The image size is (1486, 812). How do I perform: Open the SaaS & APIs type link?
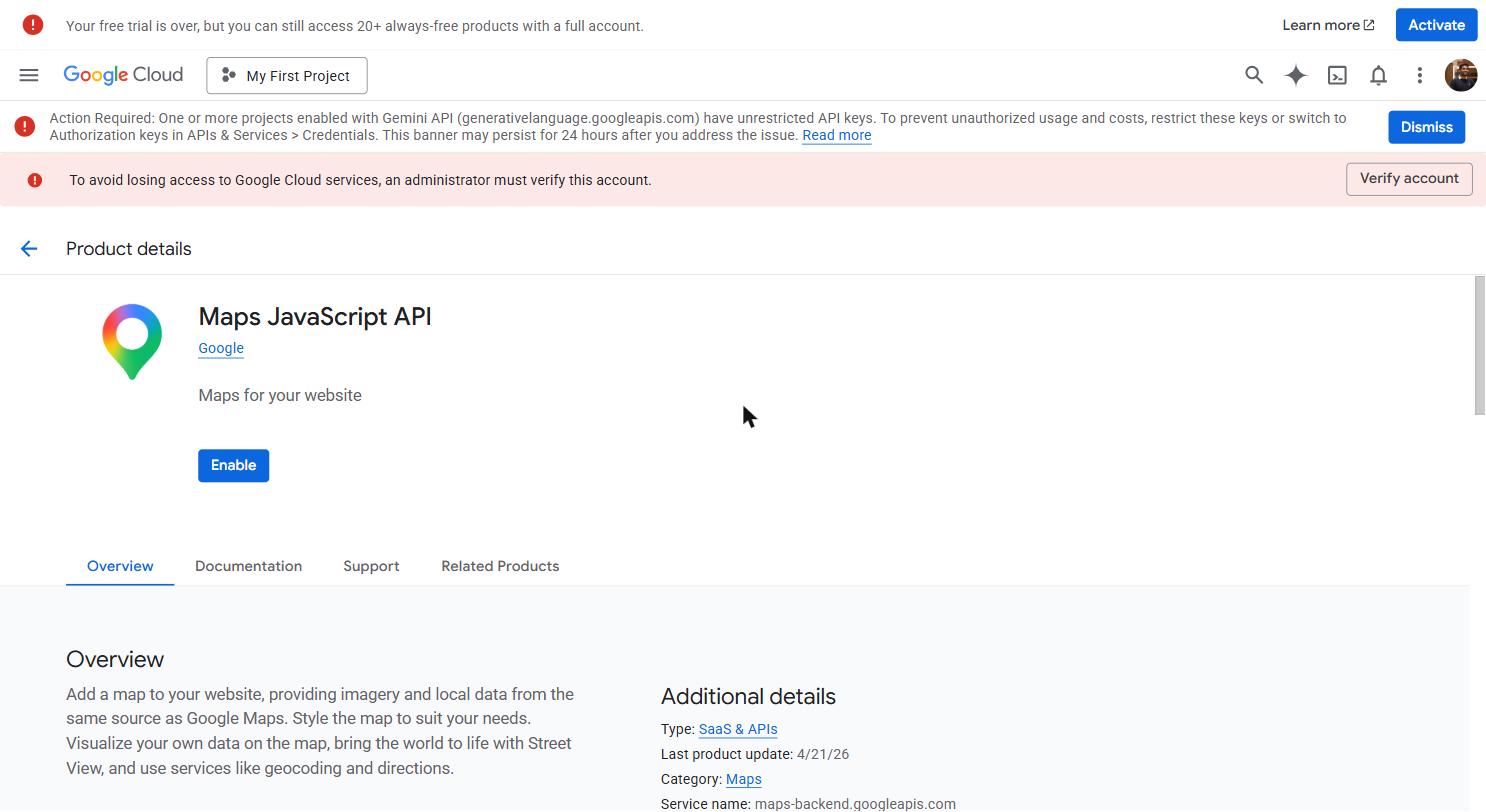pyautogui.click(x=738, y=729)
